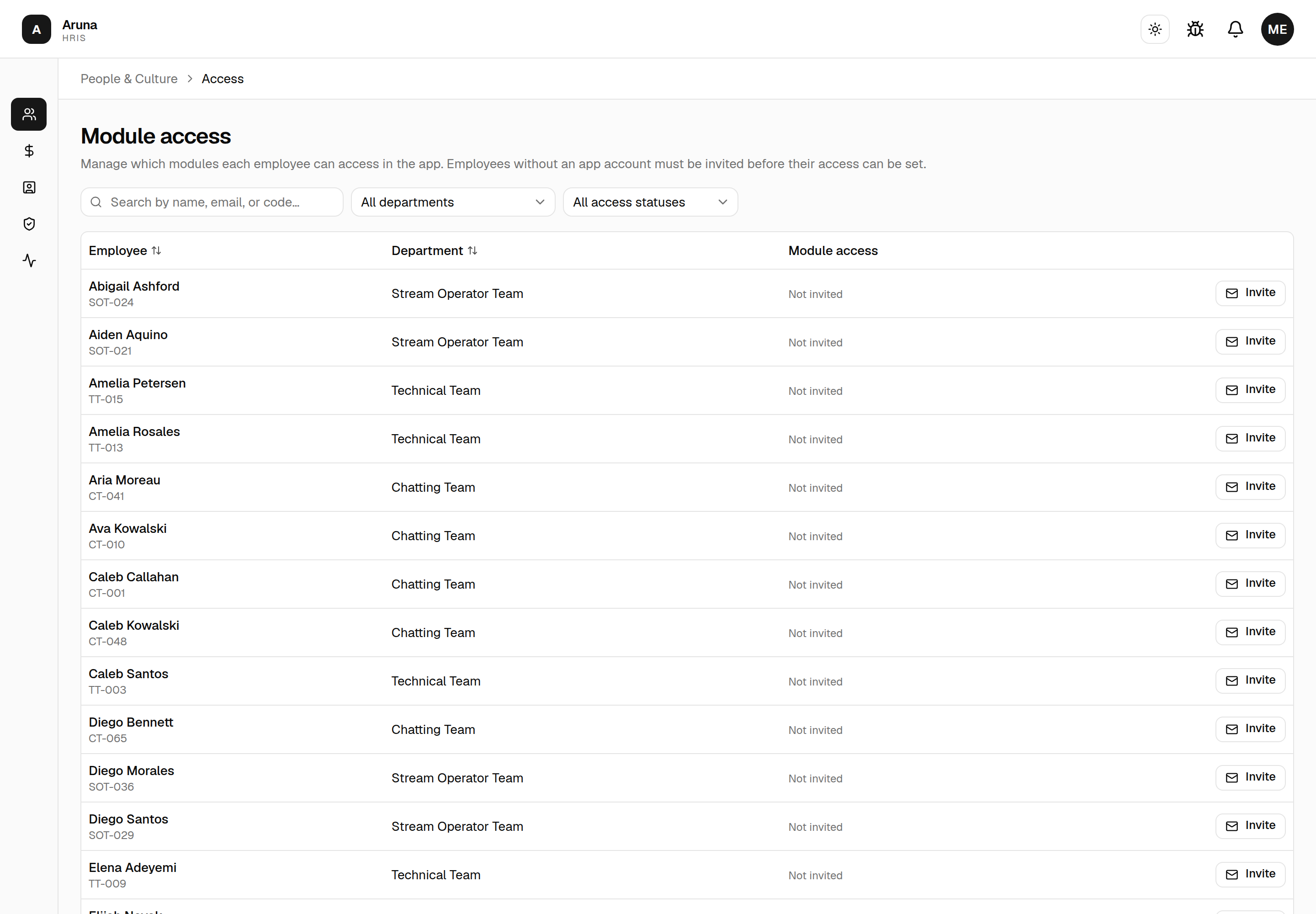Open the ME user avatar menu
Viewport: 1316px width, 914px height.
tap(1277, 29)
